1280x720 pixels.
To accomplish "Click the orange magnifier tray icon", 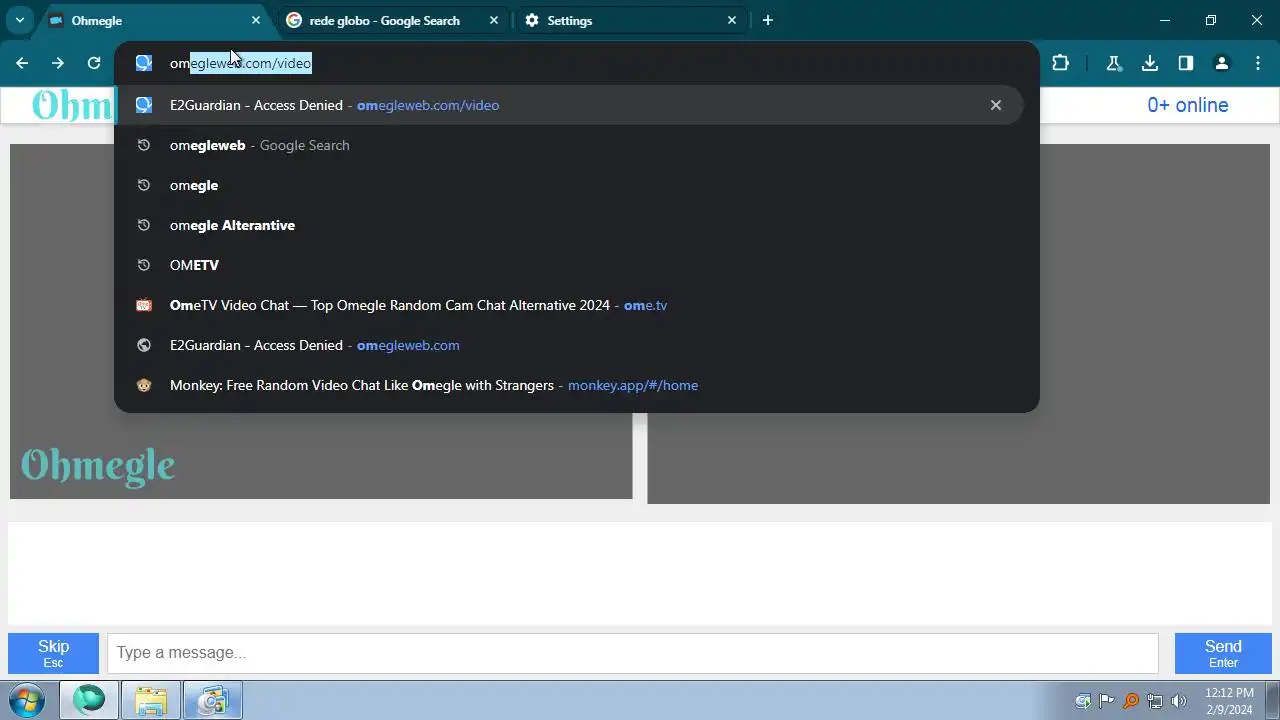I will 1131,701.
